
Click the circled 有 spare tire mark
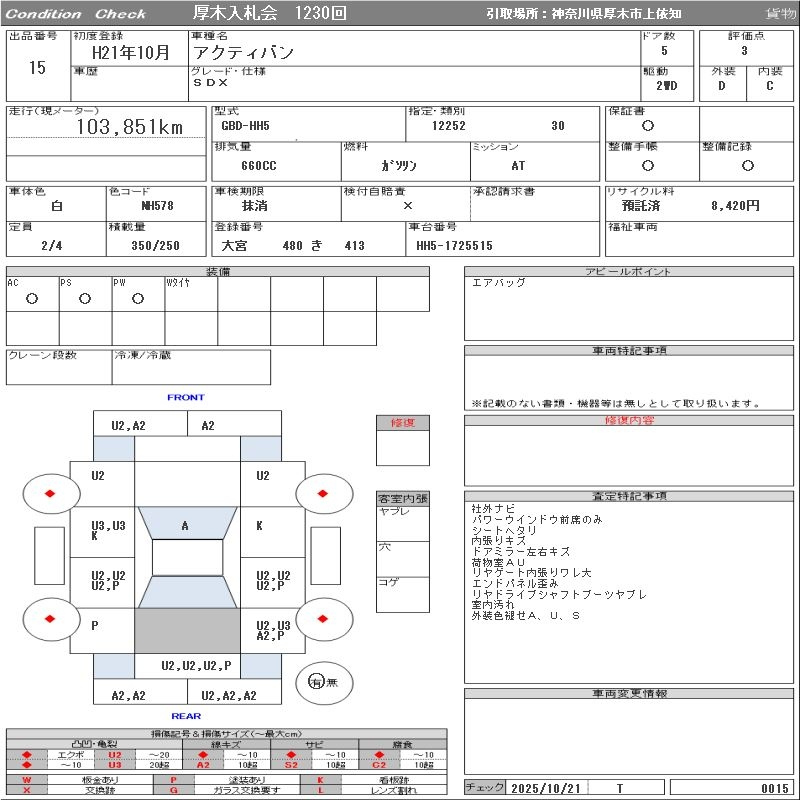(x=316, y=682)
